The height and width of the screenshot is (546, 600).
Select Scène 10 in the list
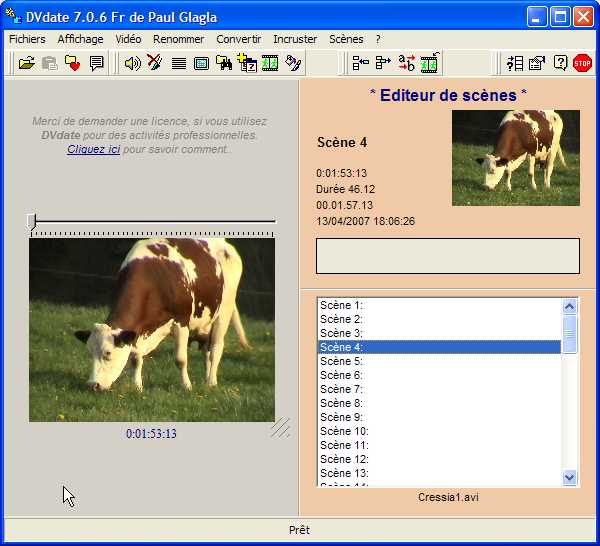click(x=439, y=431)
